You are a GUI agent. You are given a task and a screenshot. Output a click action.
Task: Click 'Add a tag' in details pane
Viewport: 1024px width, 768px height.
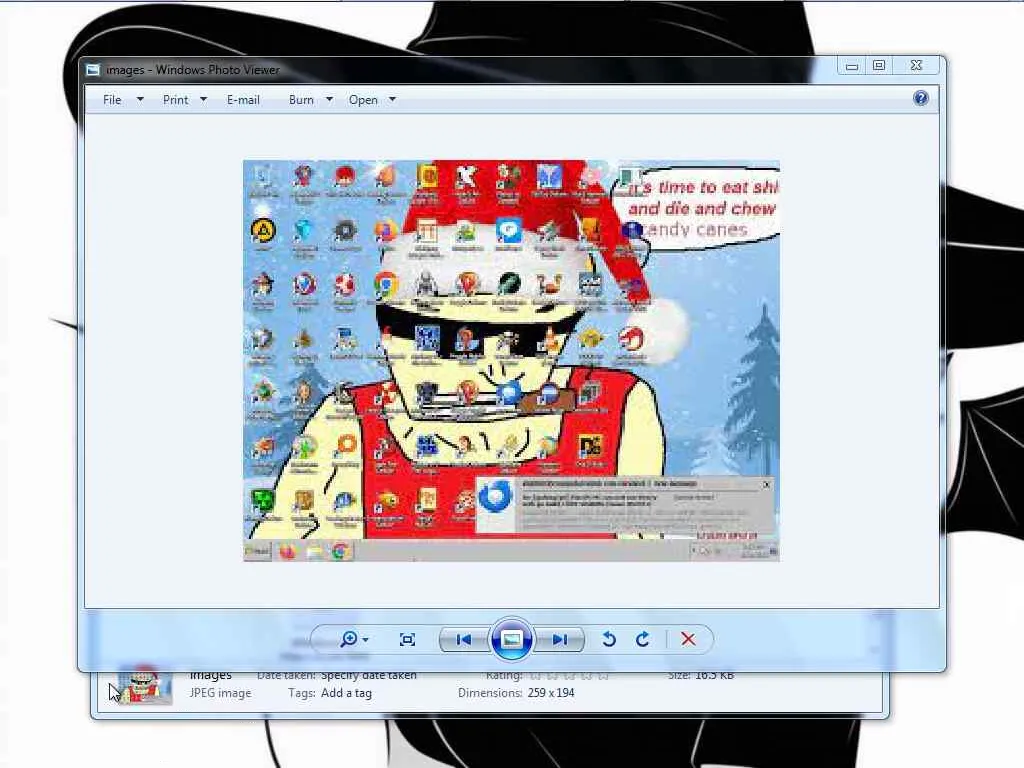coord(346,693)
